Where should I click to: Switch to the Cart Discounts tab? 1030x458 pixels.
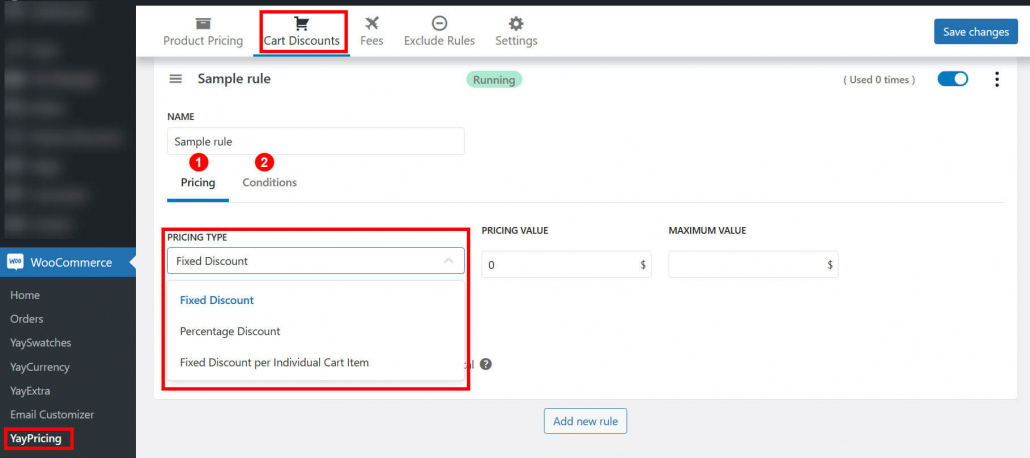click(302, 32)
